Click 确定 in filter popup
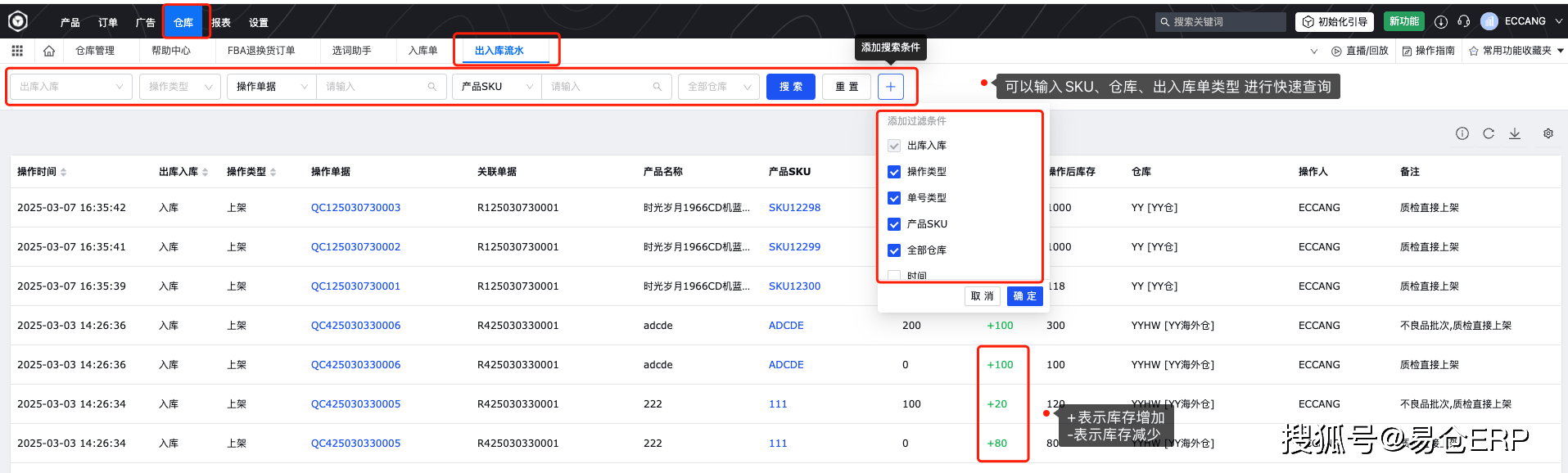Viewport: 1568px width, 473px height. coord(1024,296)
